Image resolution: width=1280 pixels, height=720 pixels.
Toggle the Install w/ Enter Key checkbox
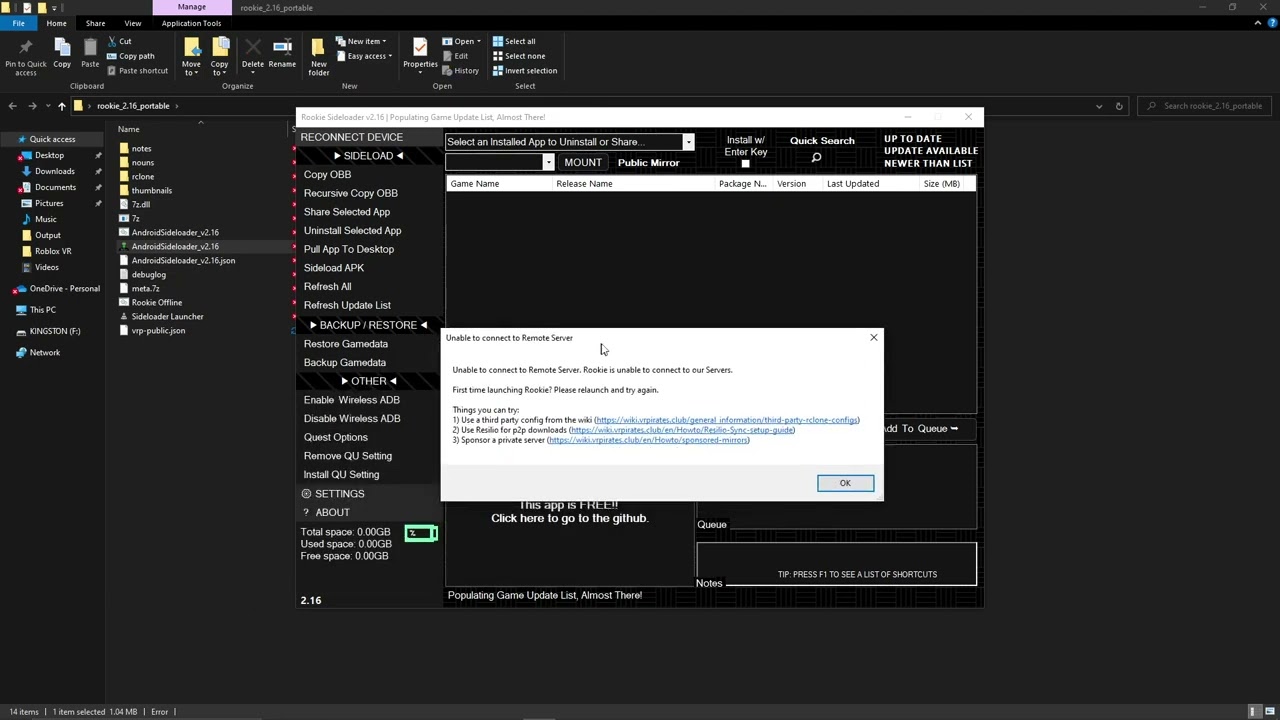coord(745,164)
